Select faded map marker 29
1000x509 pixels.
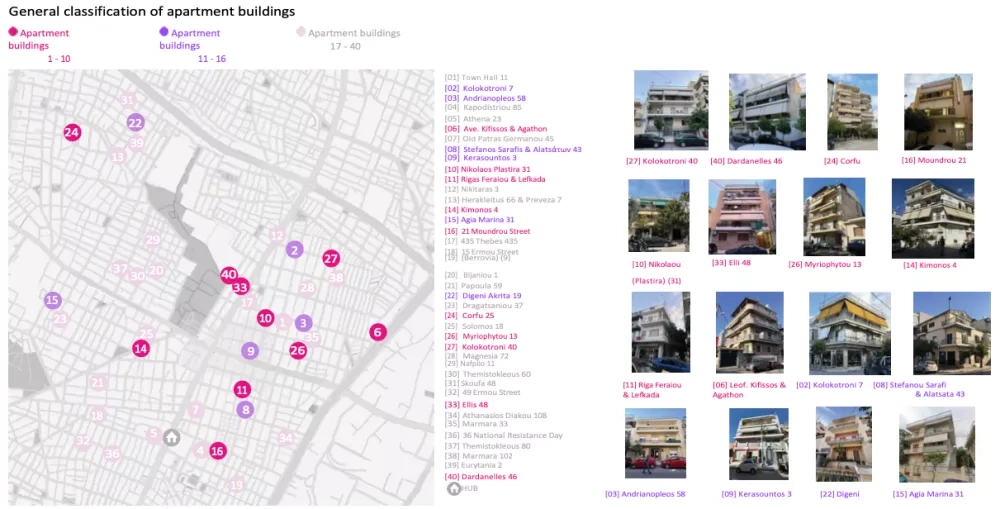152,240
